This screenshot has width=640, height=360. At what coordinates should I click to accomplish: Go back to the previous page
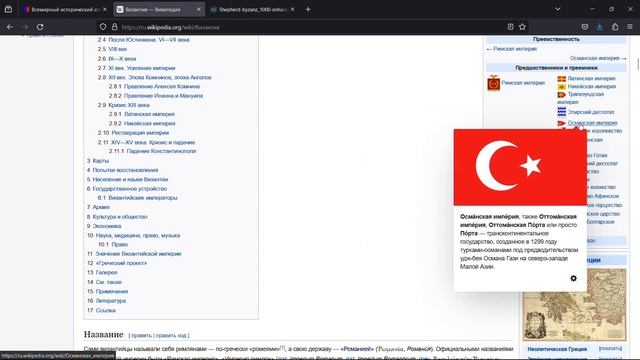pos(10,27)
